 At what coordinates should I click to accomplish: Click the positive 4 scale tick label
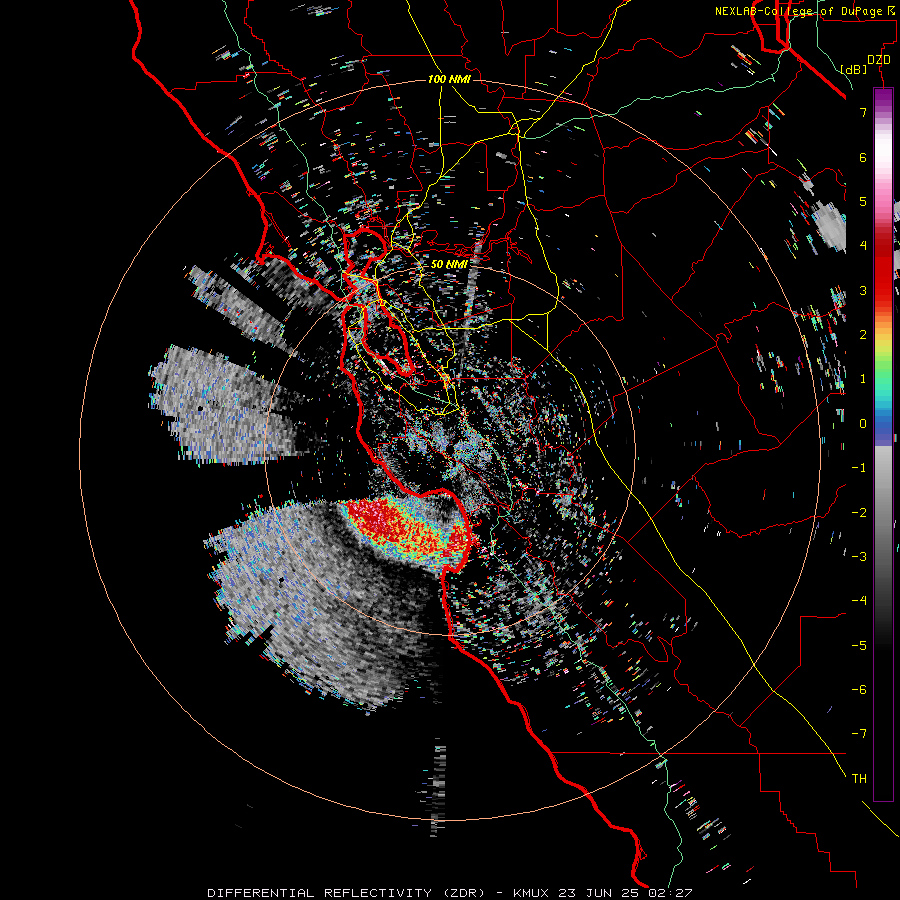(x=863, y=246)
